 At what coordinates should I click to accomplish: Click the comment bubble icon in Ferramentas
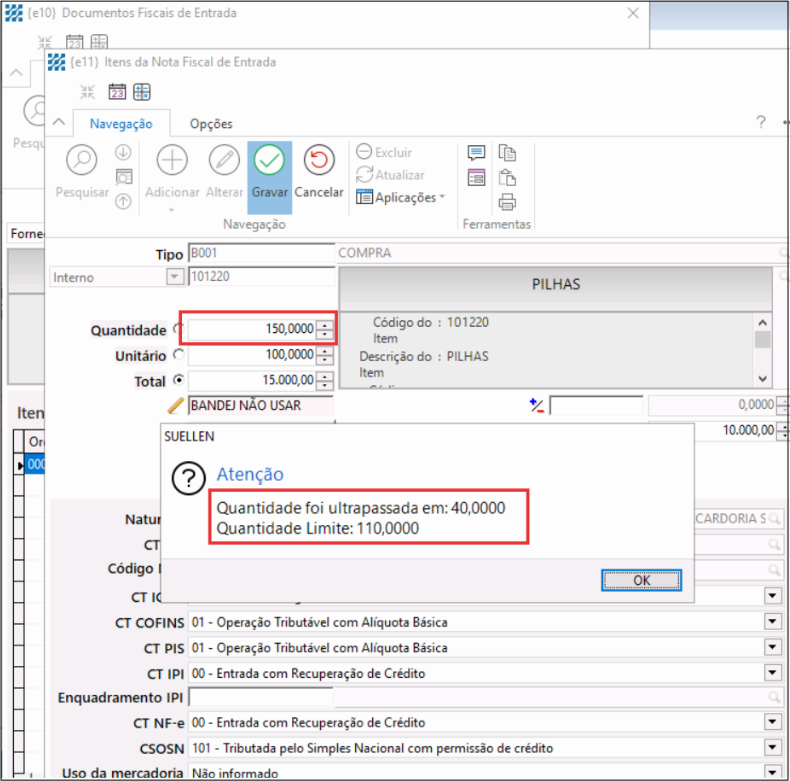[x=476, y=152]
